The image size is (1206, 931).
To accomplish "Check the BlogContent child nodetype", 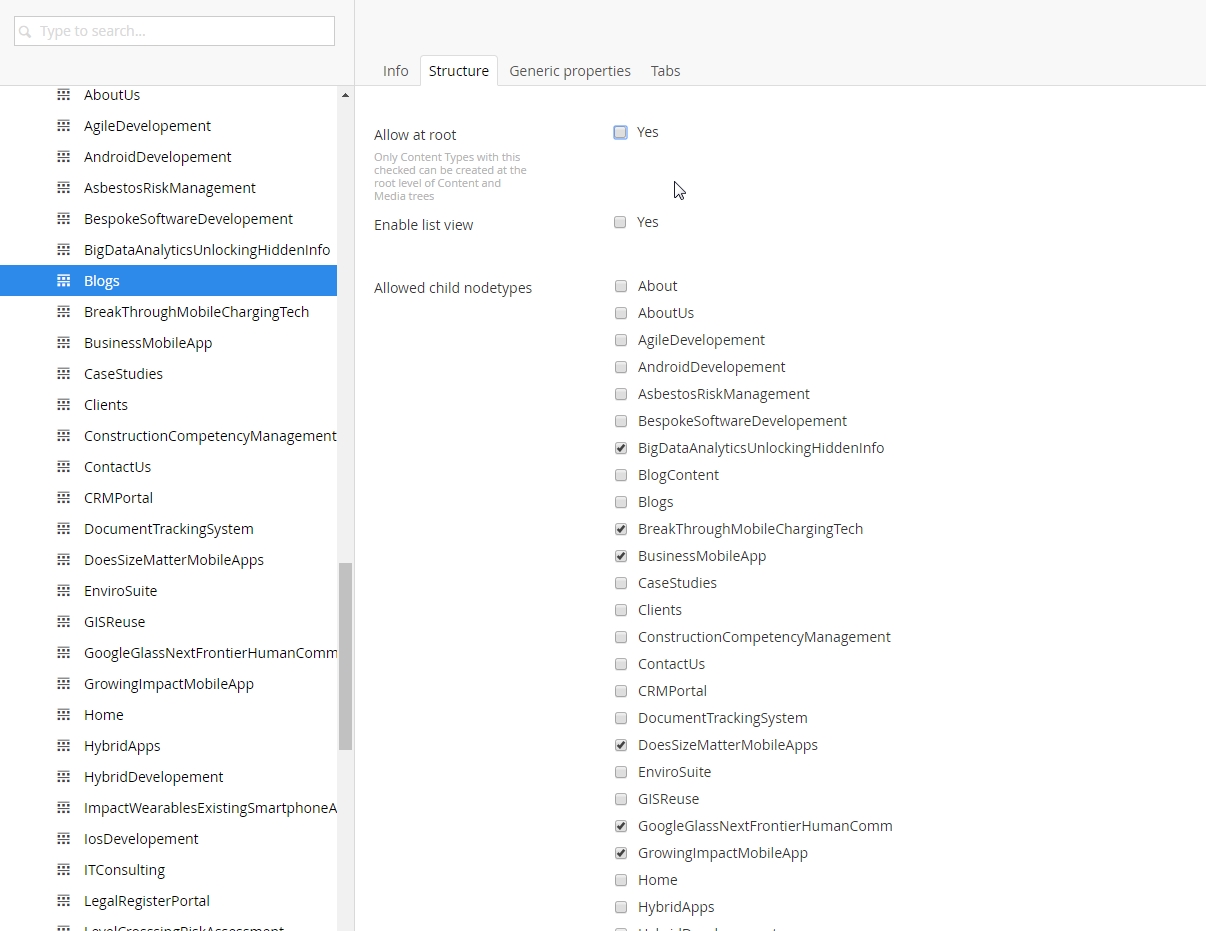I will click(621, 475).
